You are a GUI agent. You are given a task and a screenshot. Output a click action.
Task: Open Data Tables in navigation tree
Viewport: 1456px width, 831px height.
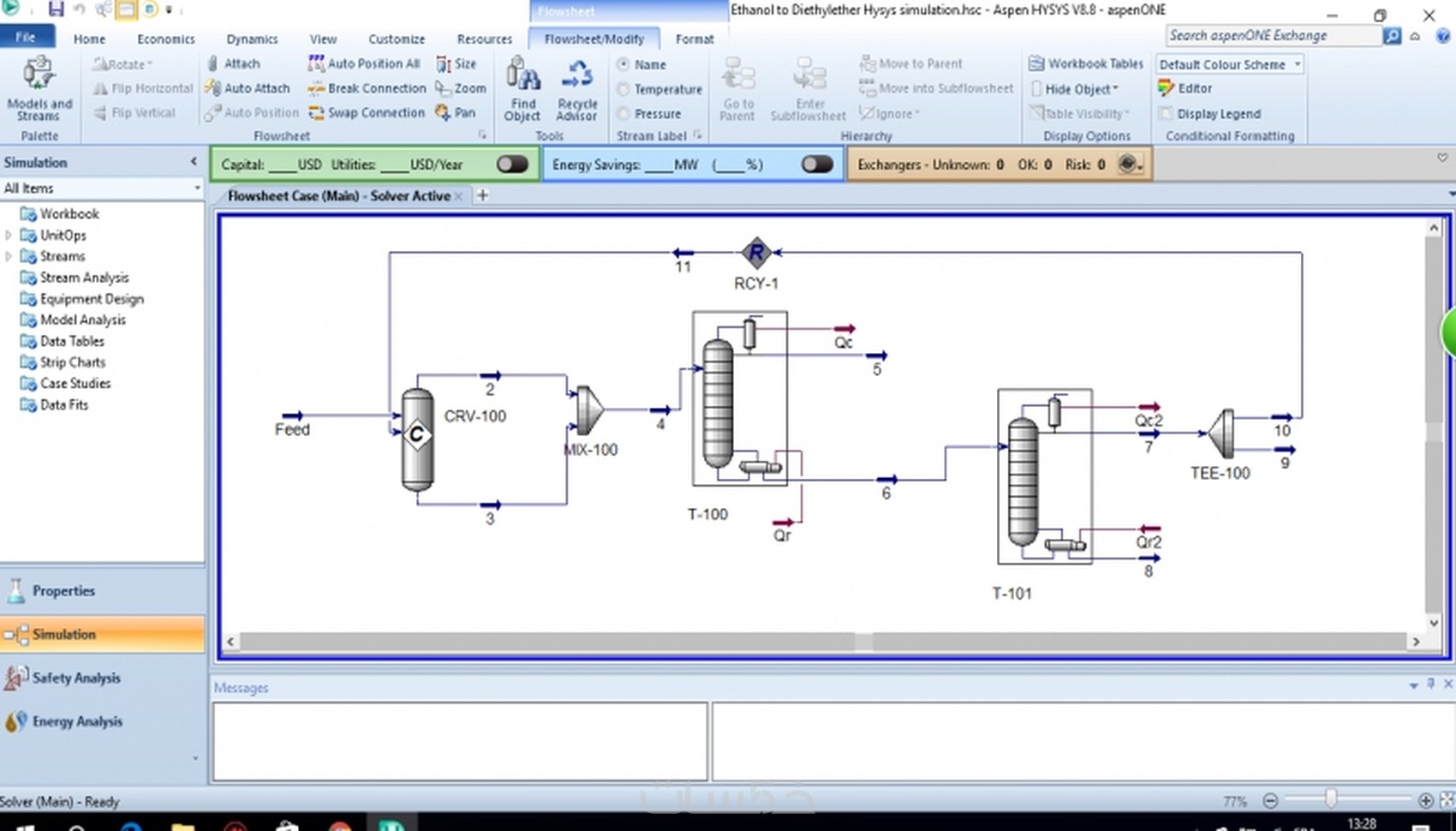point(72,341)
